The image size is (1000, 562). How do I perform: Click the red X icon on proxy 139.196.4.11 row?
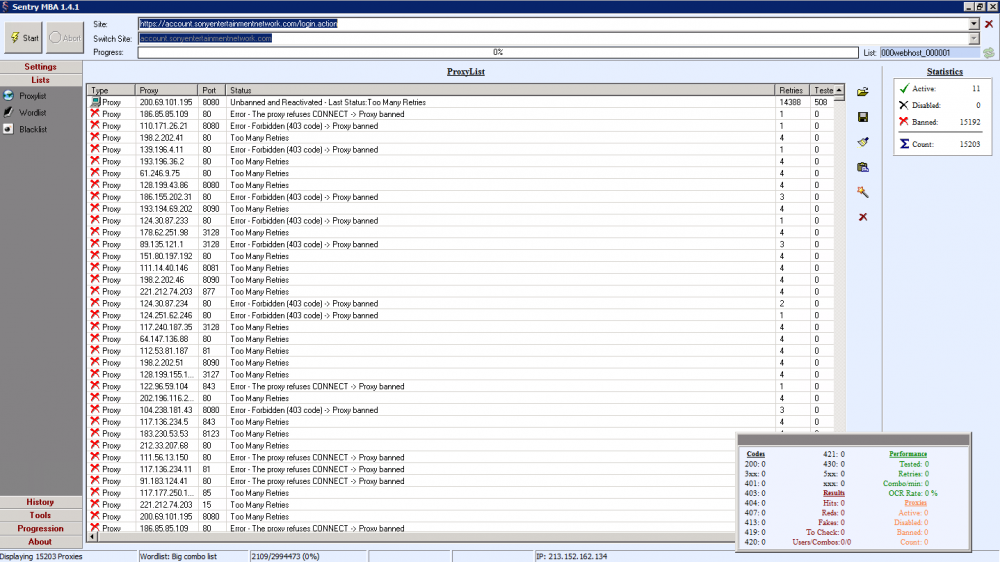[95, 149]
